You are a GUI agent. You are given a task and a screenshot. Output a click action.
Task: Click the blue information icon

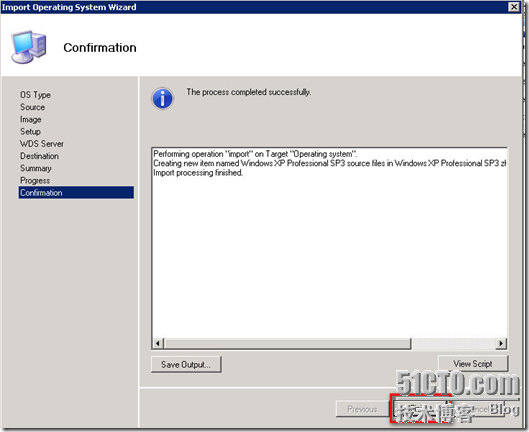(x=163, y=99)
